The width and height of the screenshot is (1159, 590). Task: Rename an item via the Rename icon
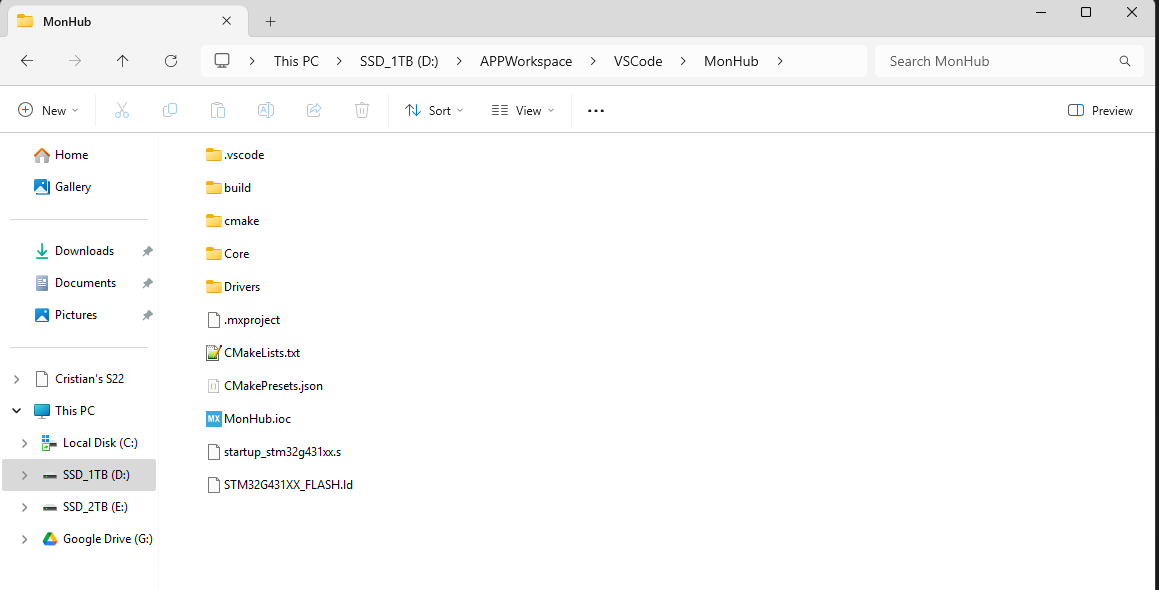(x=266, y=110)
